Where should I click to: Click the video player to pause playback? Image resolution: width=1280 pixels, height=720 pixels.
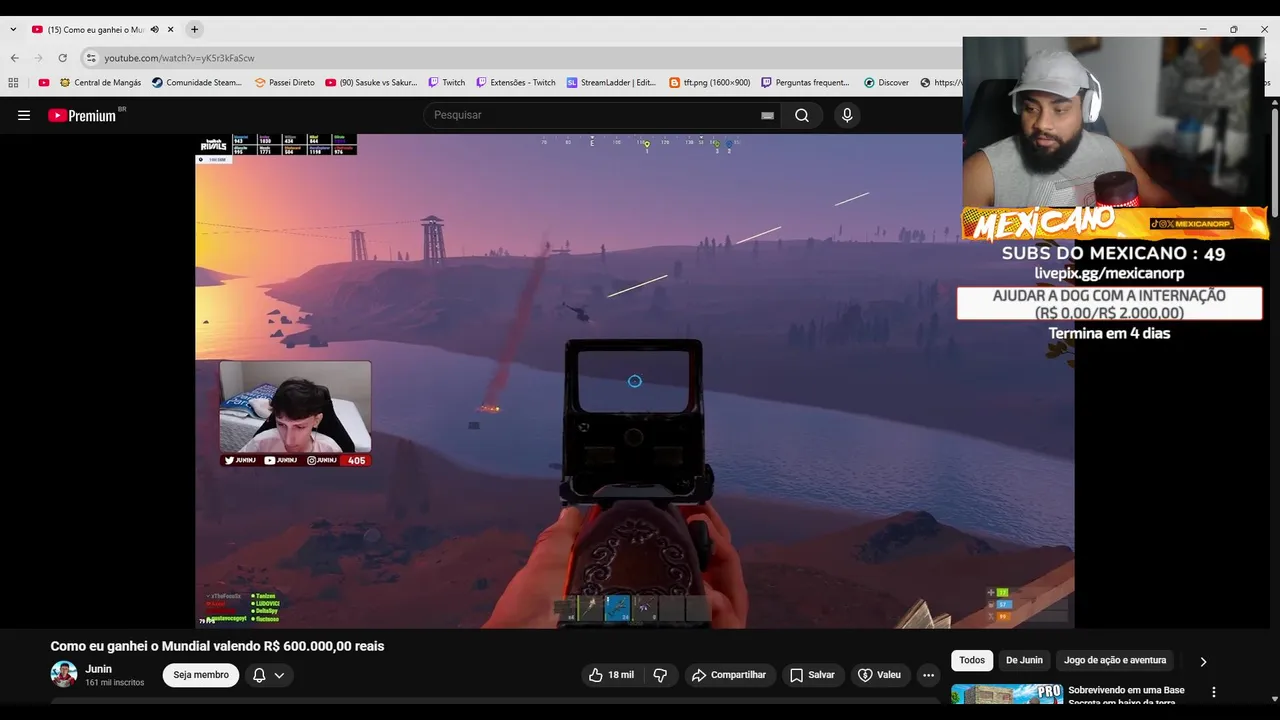coord(634,381)
